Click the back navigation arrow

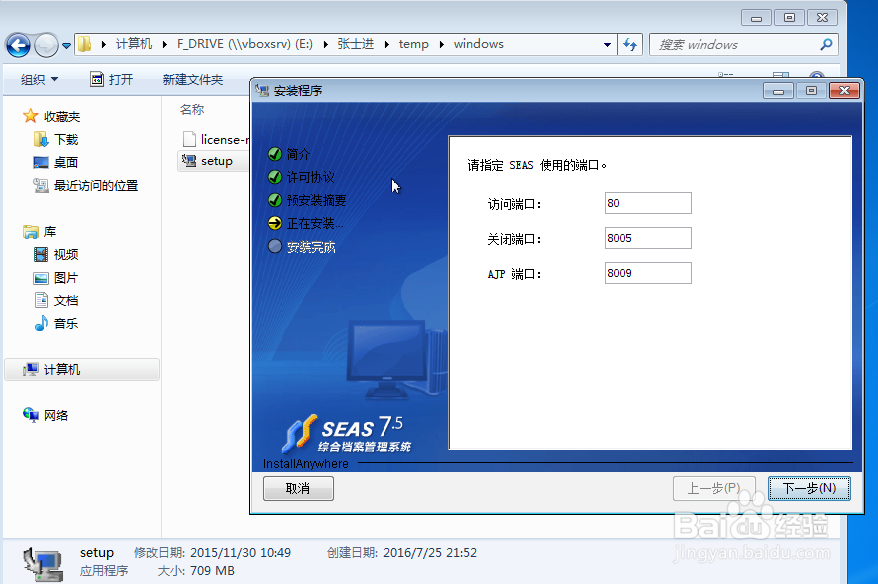pyautogui.click(x=20, y=44)
